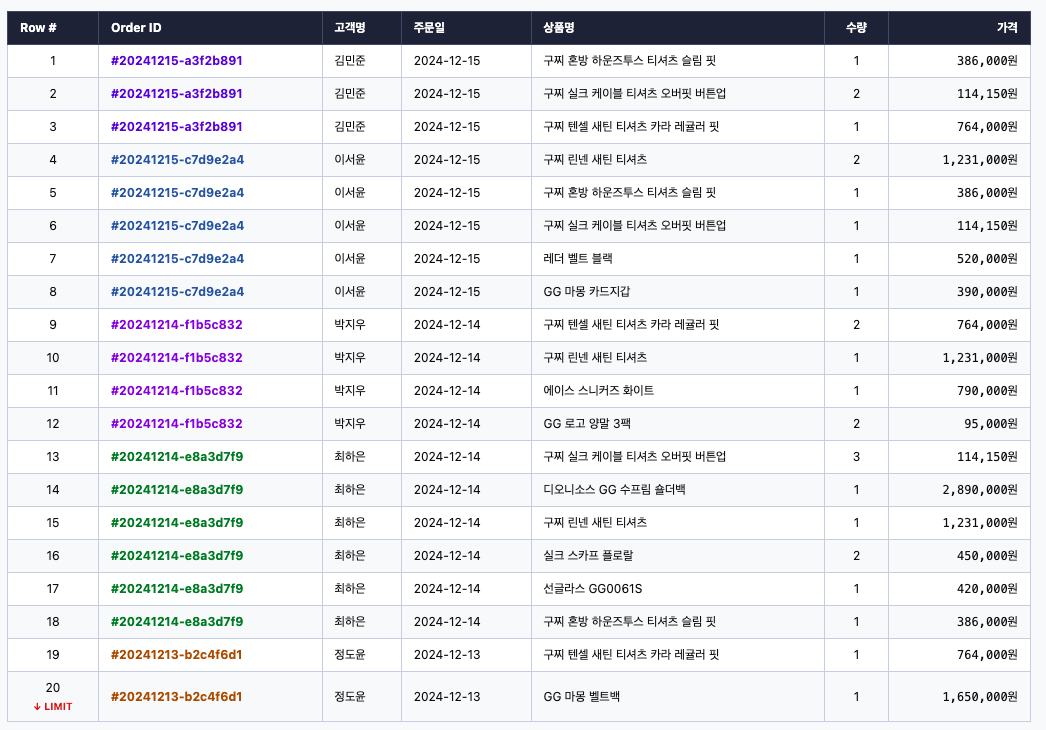
Task: Open order #20241214-e8a3d7f9 in row 13
Action: (x=177, y=456)
